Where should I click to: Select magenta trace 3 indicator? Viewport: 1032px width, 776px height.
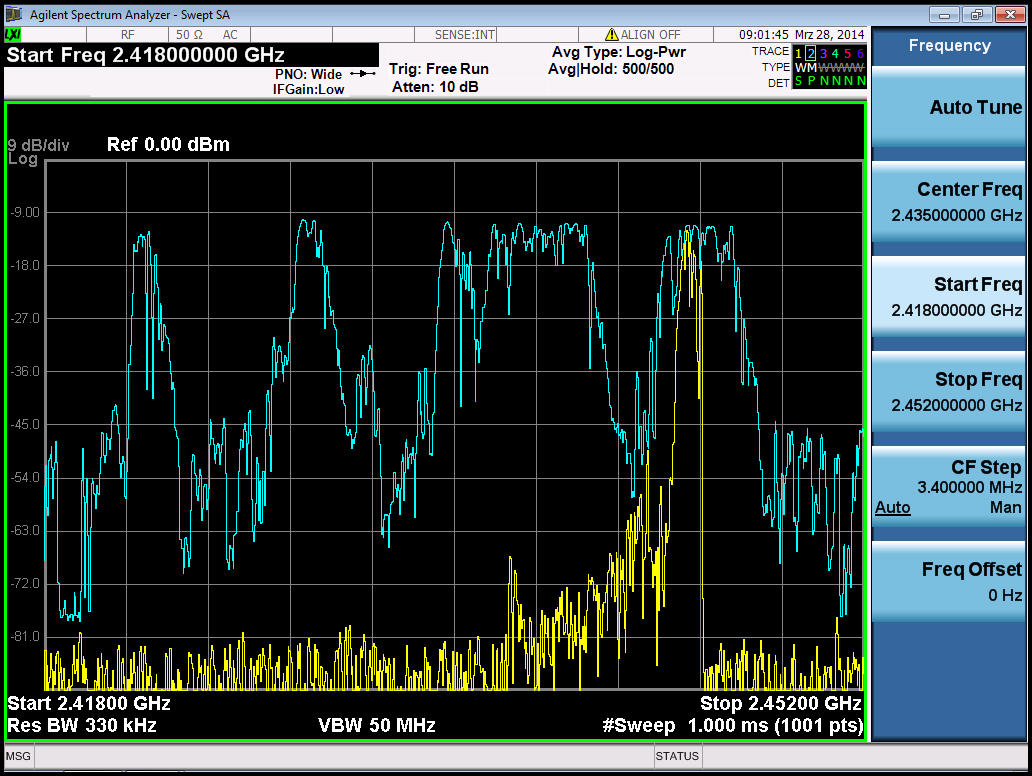(x=822, y=52)
